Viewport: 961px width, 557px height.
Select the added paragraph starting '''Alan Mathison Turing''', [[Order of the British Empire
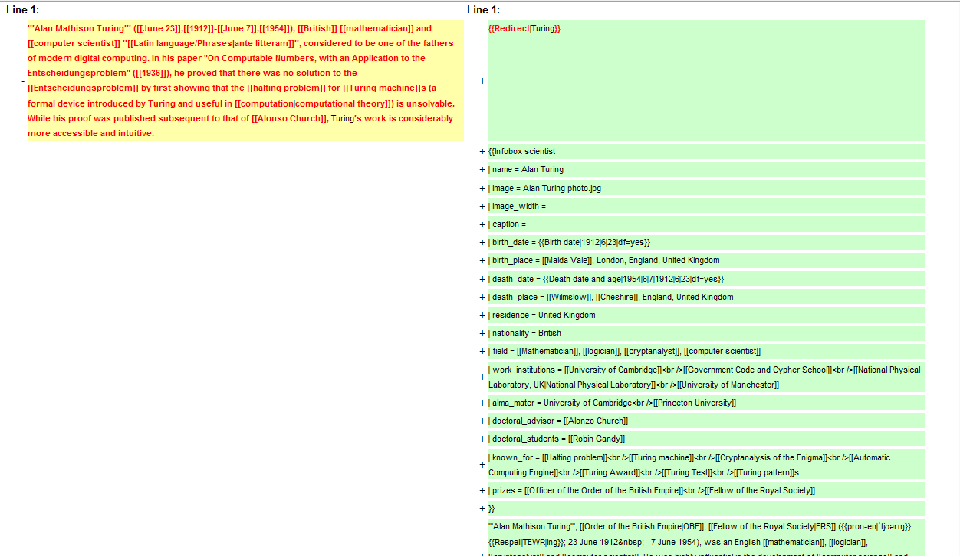(706, 538)
